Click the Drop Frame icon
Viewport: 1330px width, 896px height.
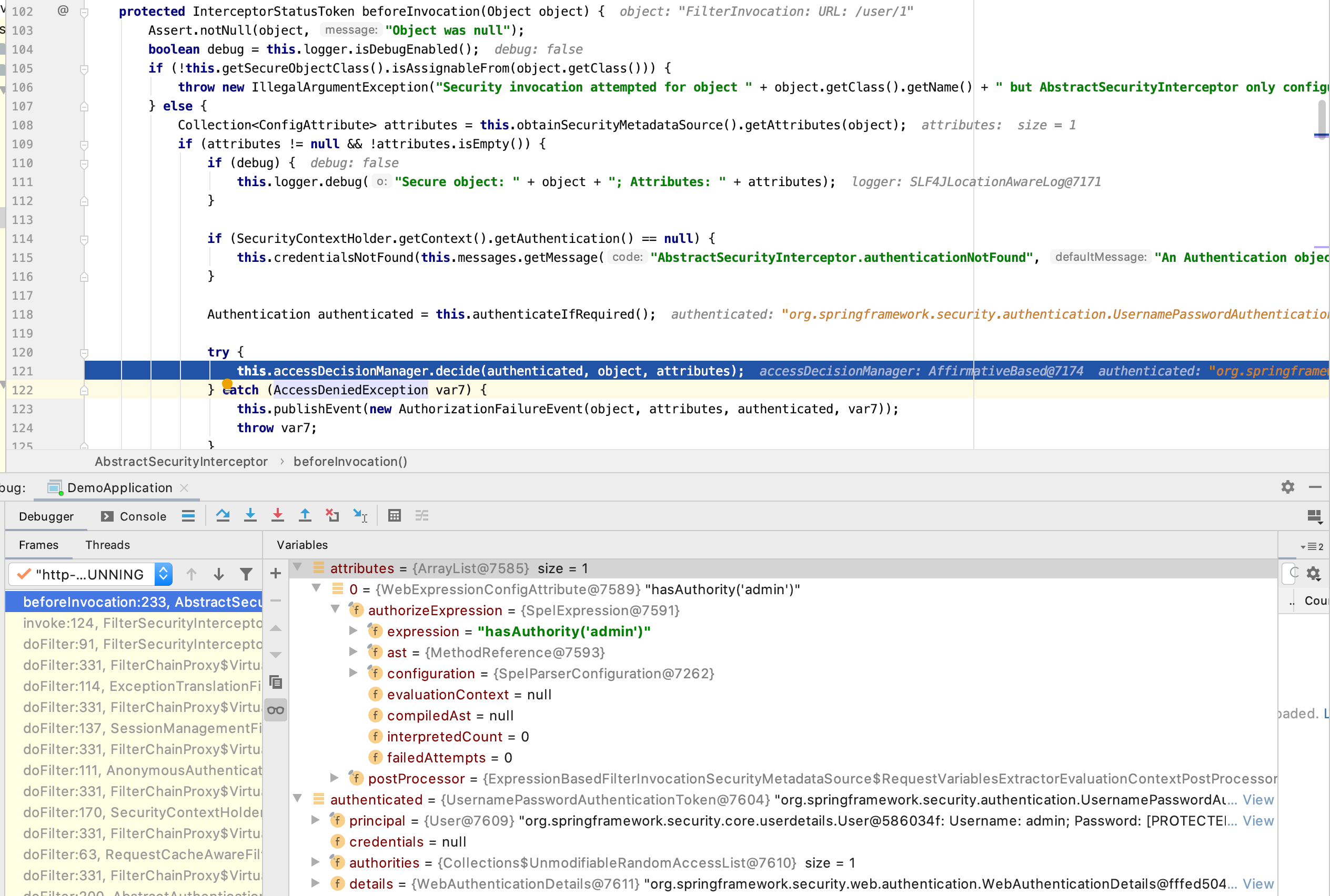(332, 515)
